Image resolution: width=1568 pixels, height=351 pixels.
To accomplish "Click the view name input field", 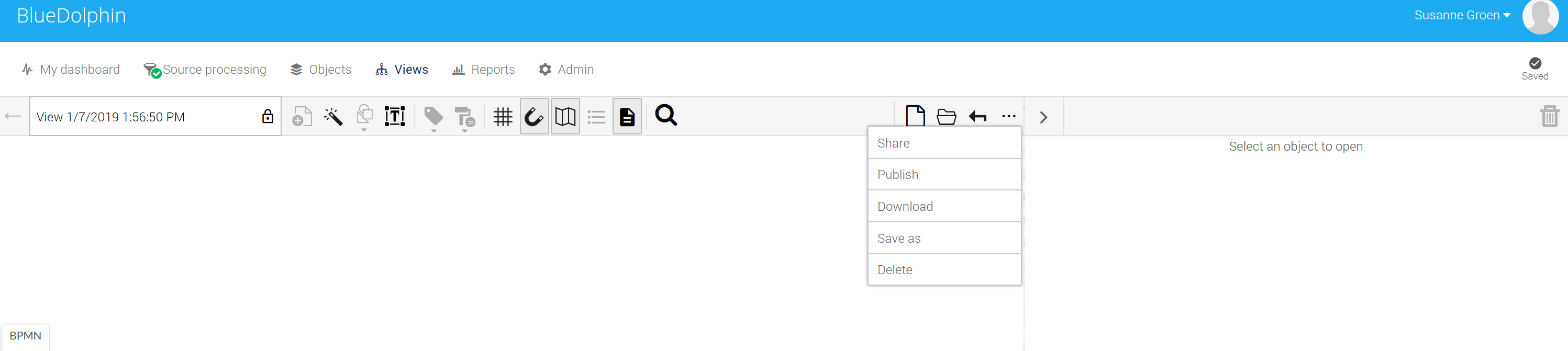I will 155,116.
